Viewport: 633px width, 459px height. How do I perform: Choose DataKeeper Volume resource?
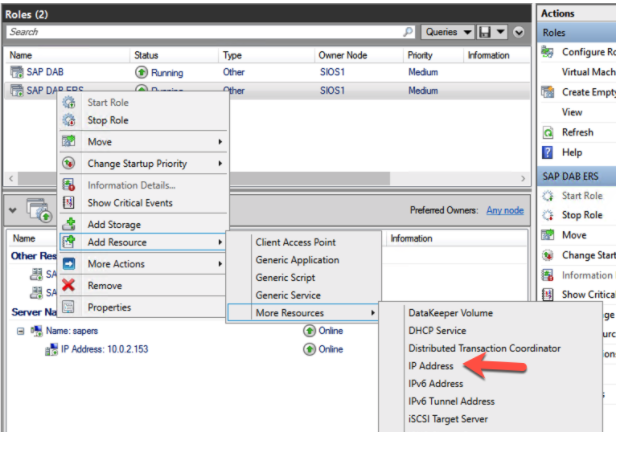click(x=451, y=313)
